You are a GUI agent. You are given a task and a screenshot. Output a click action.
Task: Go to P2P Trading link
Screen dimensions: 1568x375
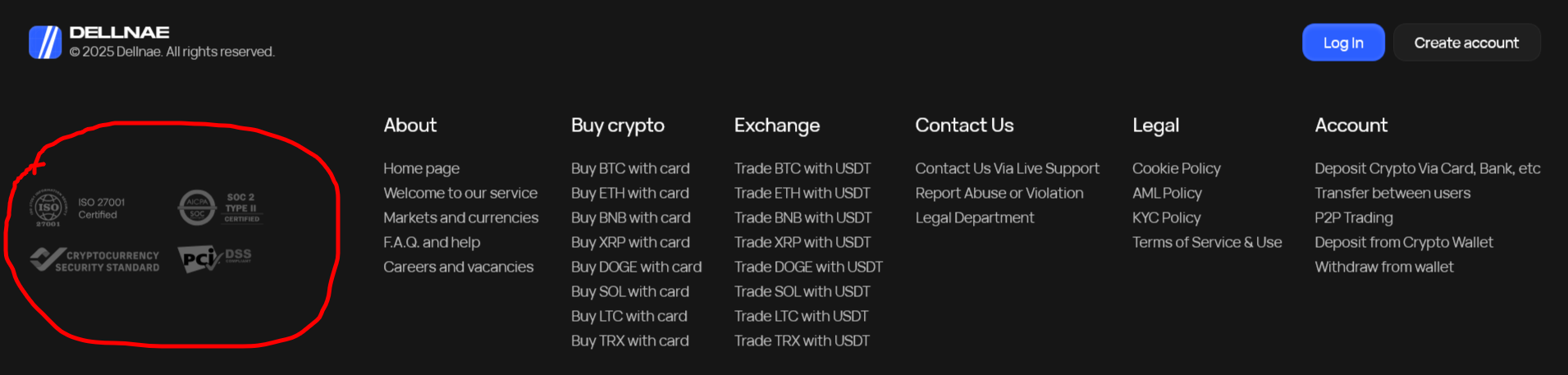click(x=1353, y=217)
